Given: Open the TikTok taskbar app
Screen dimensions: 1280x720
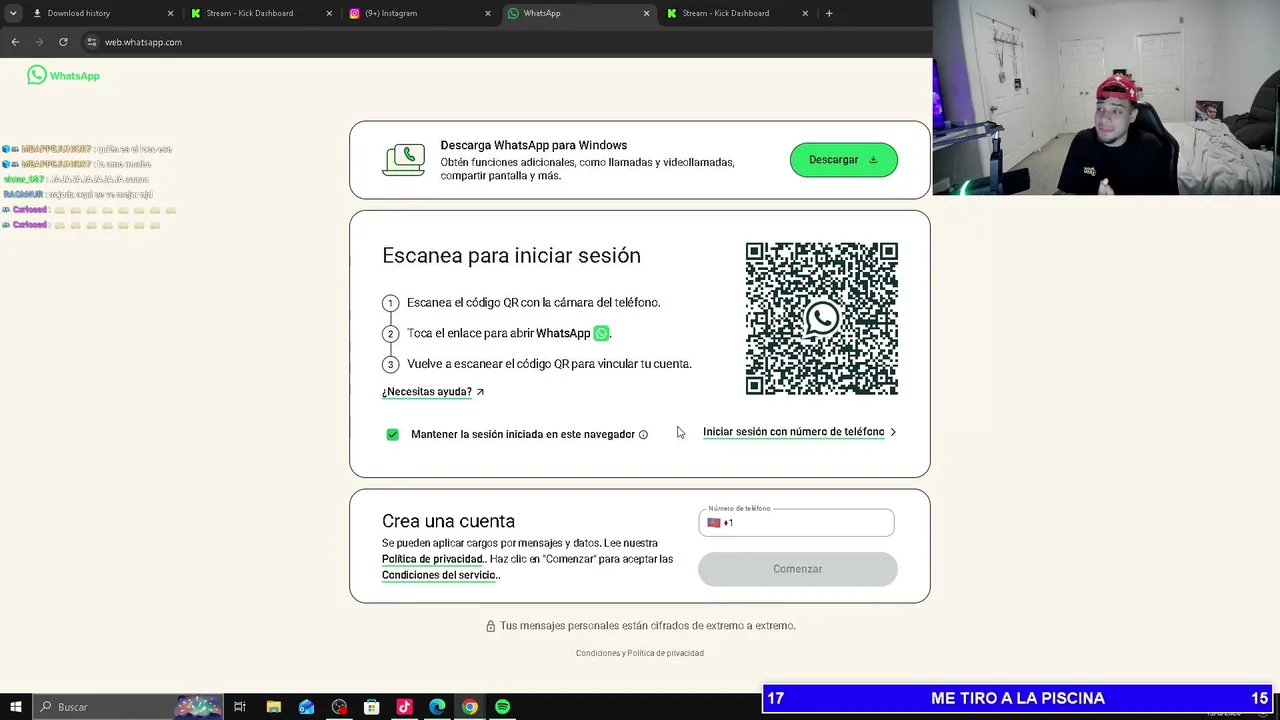Looking at the screenshot, I should pyautogui.click(x=404, y=707).
